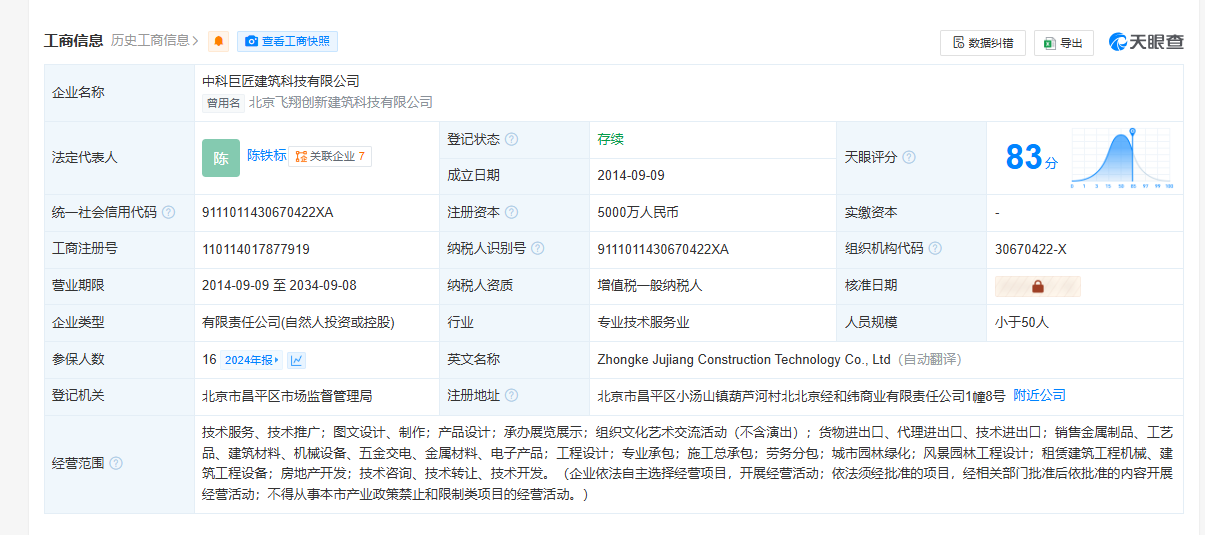This screenshot has width=1205, height=535.
Task: Click the 自动翻译 note
Action: (929, 359)
